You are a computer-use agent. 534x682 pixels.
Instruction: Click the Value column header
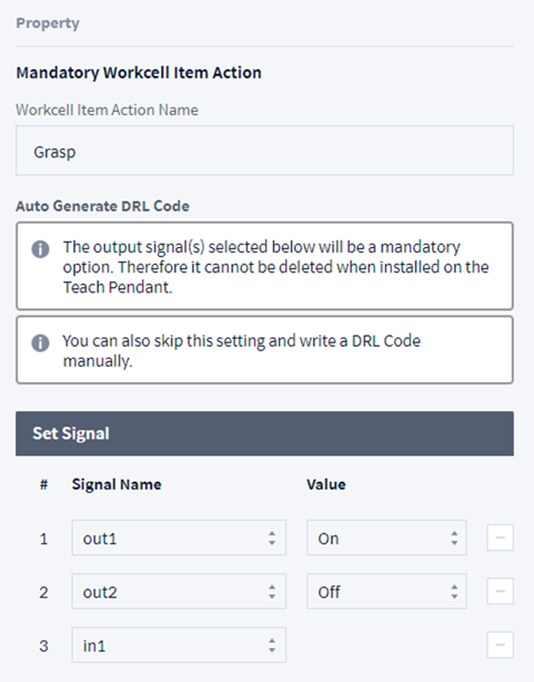pyautogui.click(x=326, y=485)
